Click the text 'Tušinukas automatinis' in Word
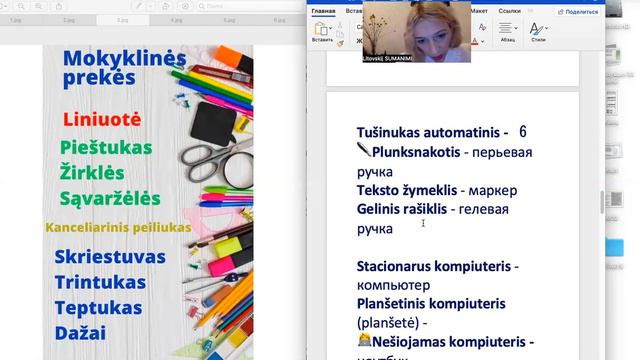The image size is (640, 360). [428, 133]
